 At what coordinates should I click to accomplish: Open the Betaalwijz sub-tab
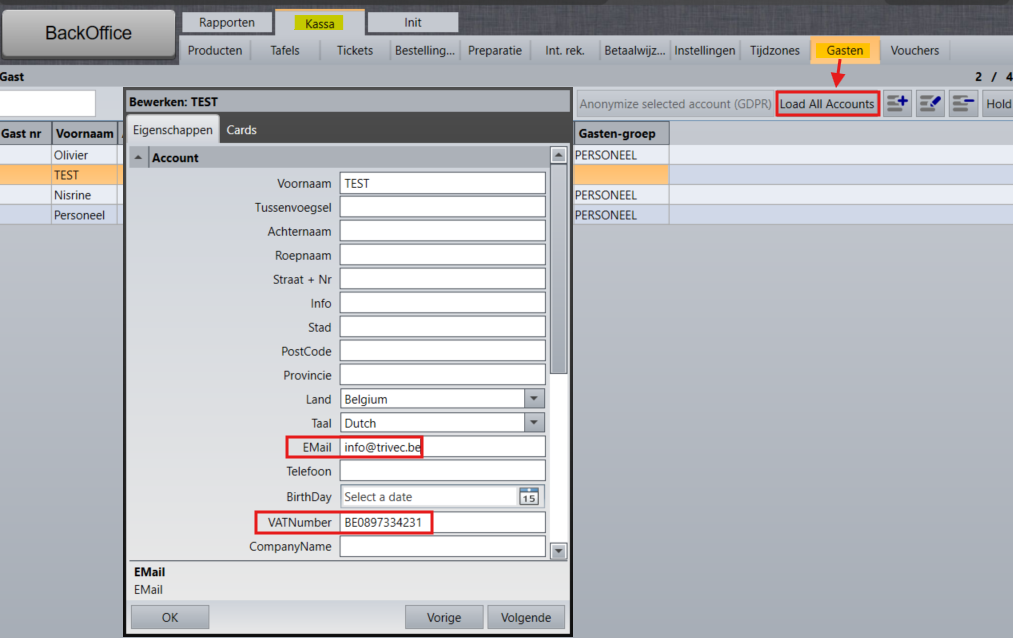tap(634, 50)
